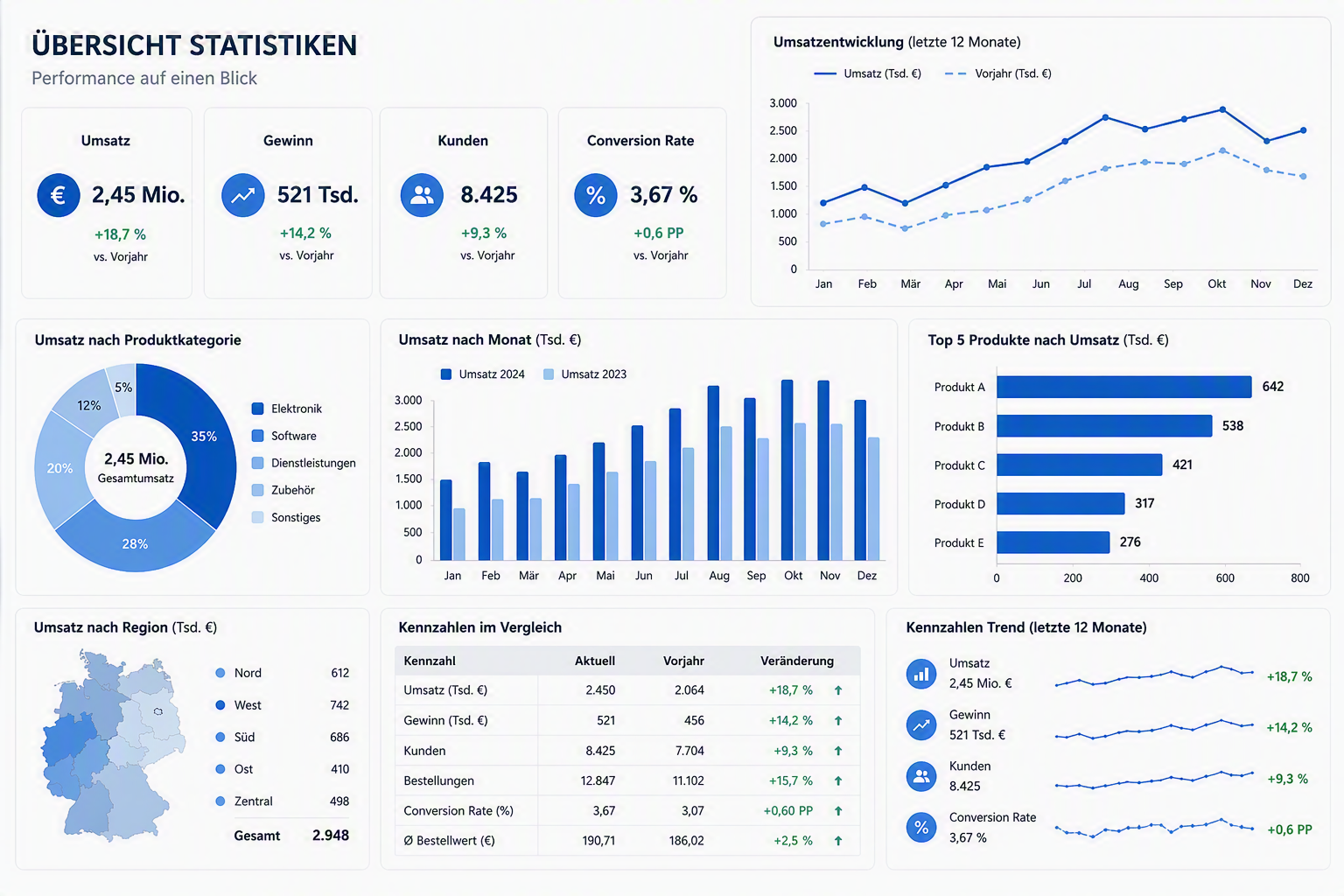Click the Sonstiges legend color swatch

click(258, 517)
